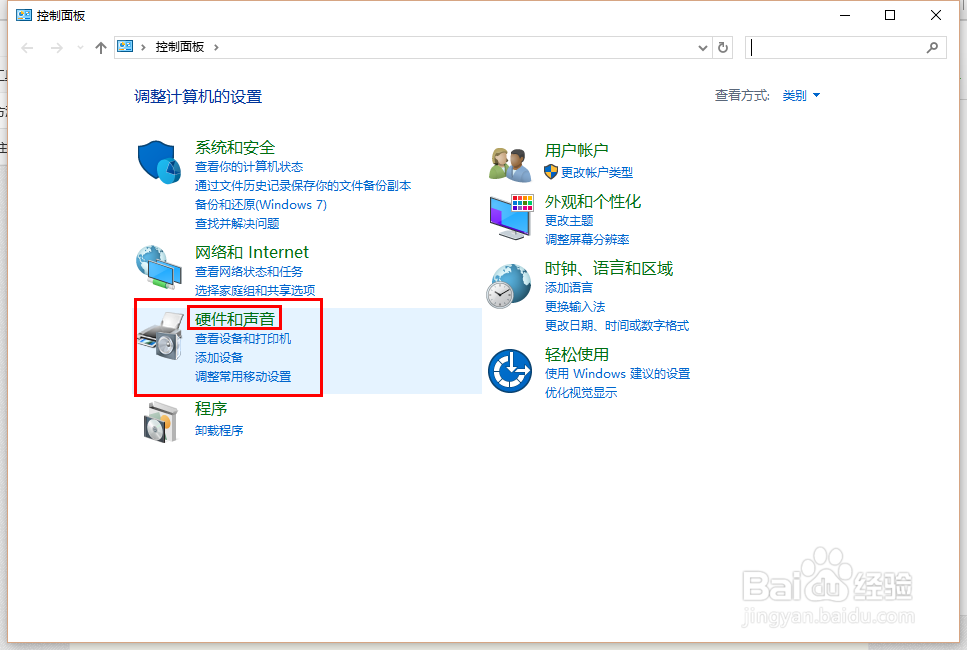Click the Control Panel icon in the address bar
The height and width of the screenshot is (650, 967).
pyautogui.click(x=125, y=46)
